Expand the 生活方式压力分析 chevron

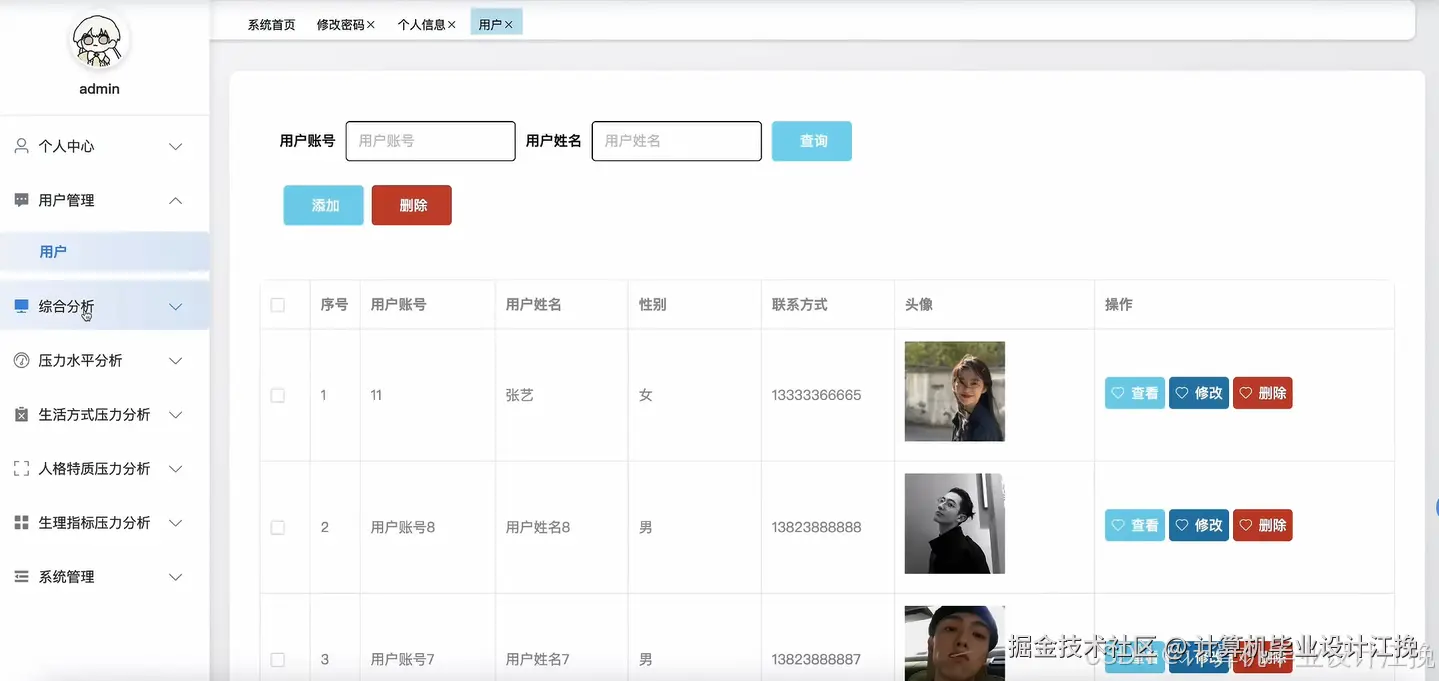point(176,414)
